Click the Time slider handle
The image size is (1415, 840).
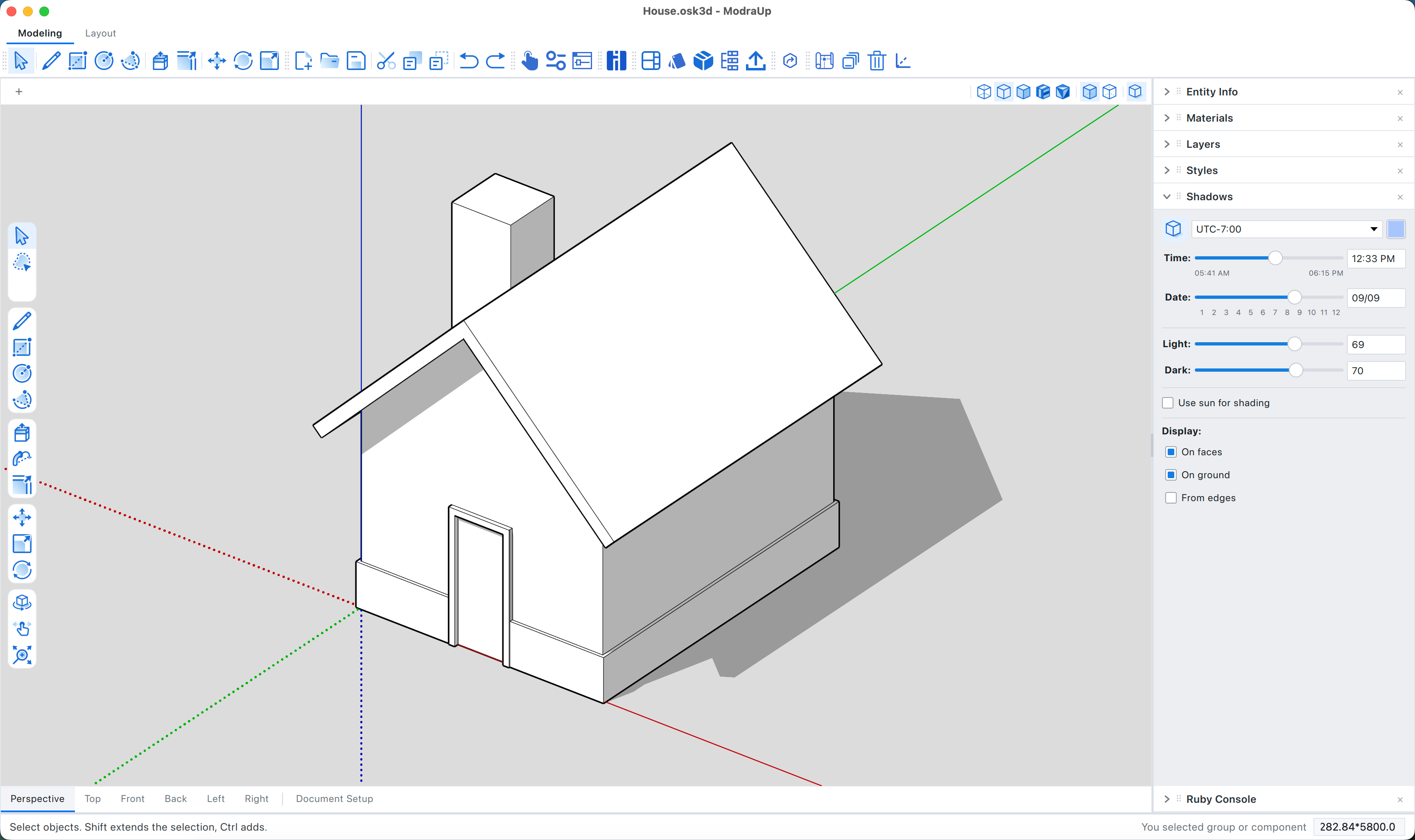1275,258
